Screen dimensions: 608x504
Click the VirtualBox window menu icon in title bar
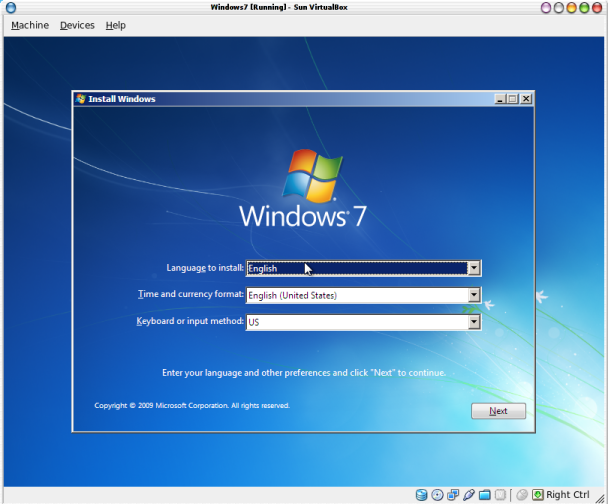pyautogui.click(x=11, y=7)
